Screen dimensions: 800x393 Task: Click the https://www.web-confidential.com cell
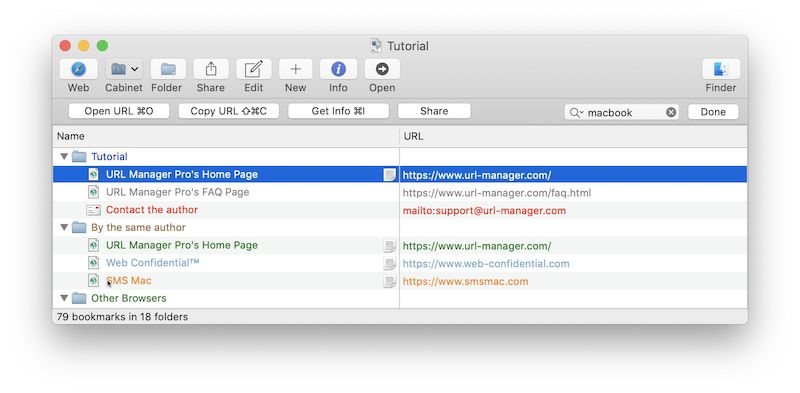pyautogui.click(x=573, y=263)
